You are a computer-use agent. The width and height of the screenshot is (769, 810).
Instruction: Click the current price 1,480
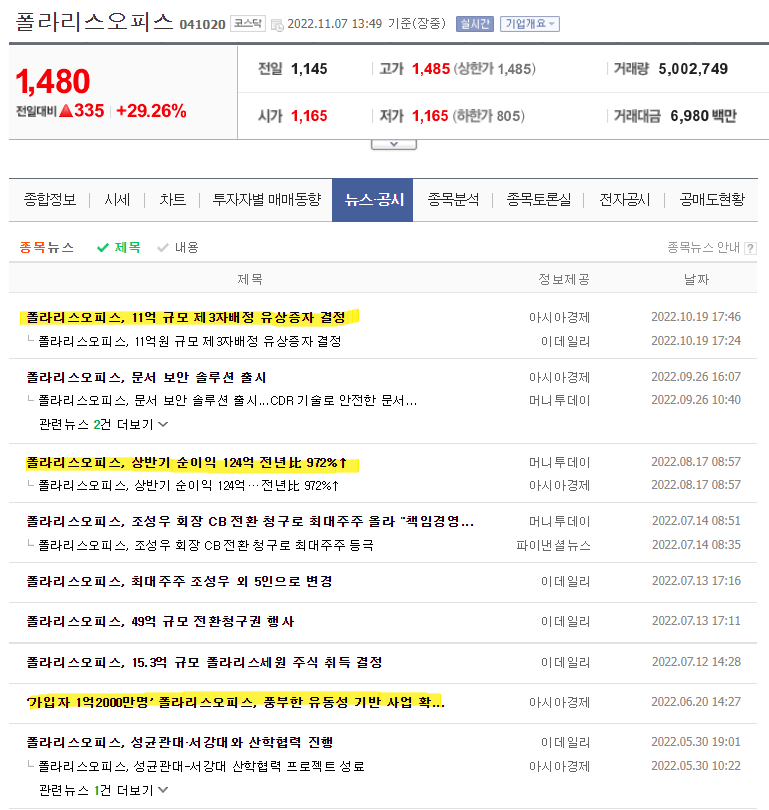pyautogui.click(x=53, y=82)
